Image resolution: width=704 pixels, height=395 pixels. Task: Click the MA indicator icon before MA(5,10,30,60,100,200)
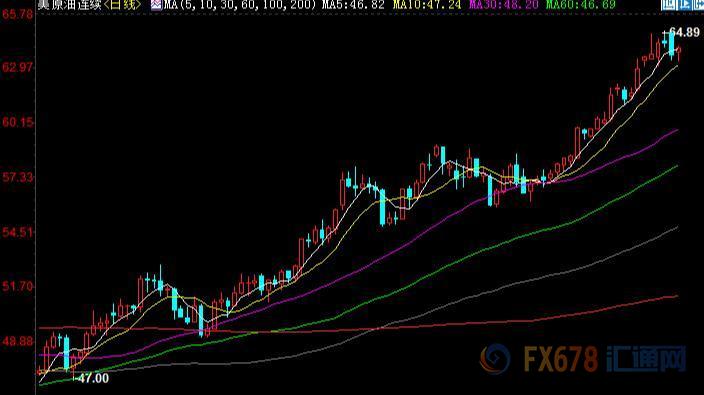[156, 5]
